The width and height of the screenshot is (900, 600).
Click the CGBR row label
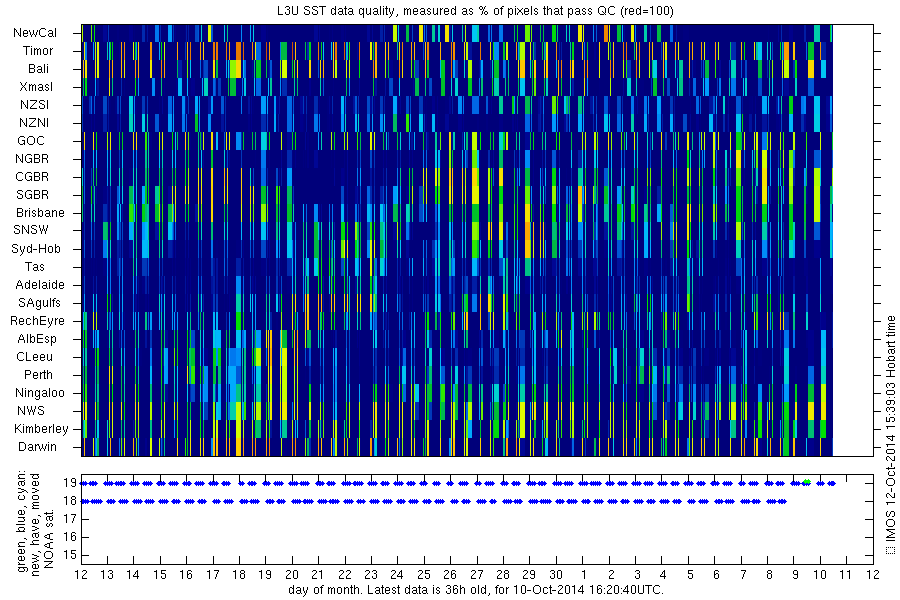(x=32, y=176)
